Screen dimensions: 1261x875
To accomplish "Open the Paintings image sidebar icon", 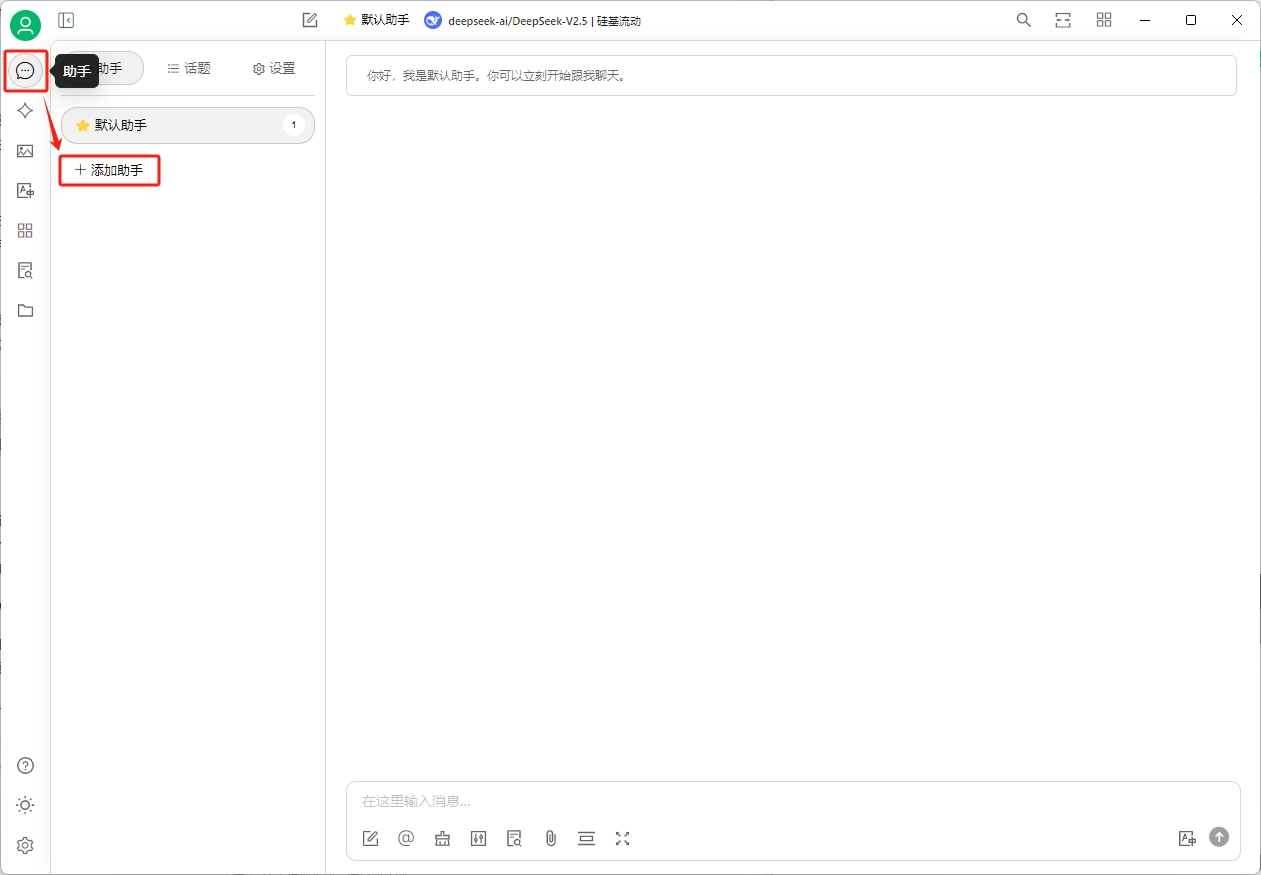I will pyautogui.click(x=25, y=151).
